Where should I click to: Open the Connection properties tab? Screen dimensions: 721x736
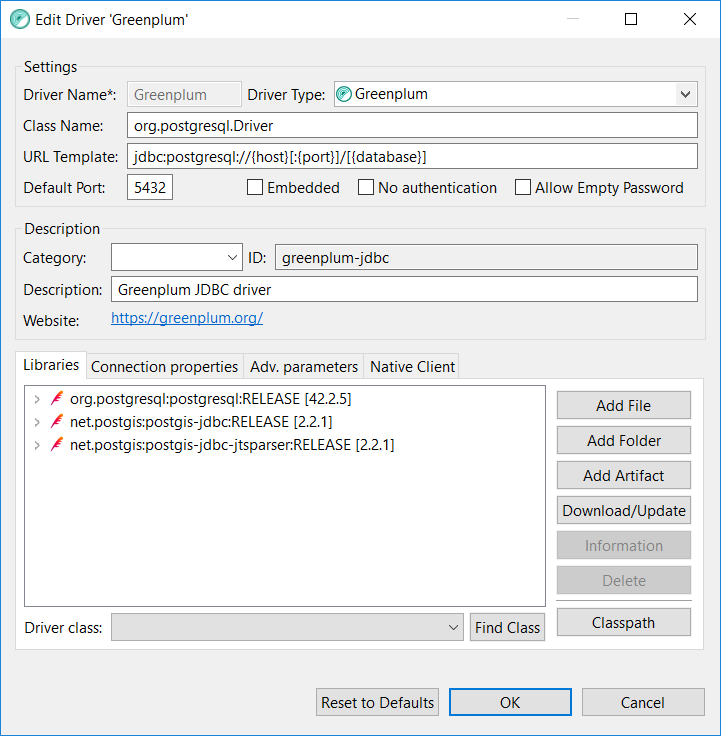coord(164,367)
